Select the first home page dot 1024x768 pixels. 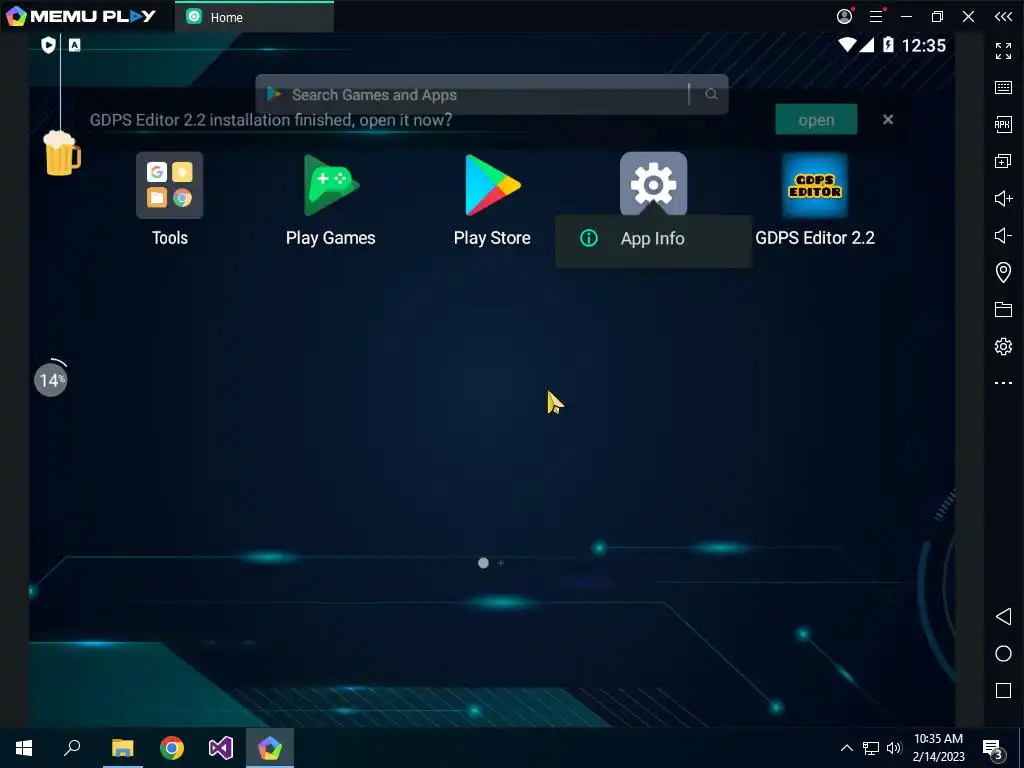pos(483,563)
